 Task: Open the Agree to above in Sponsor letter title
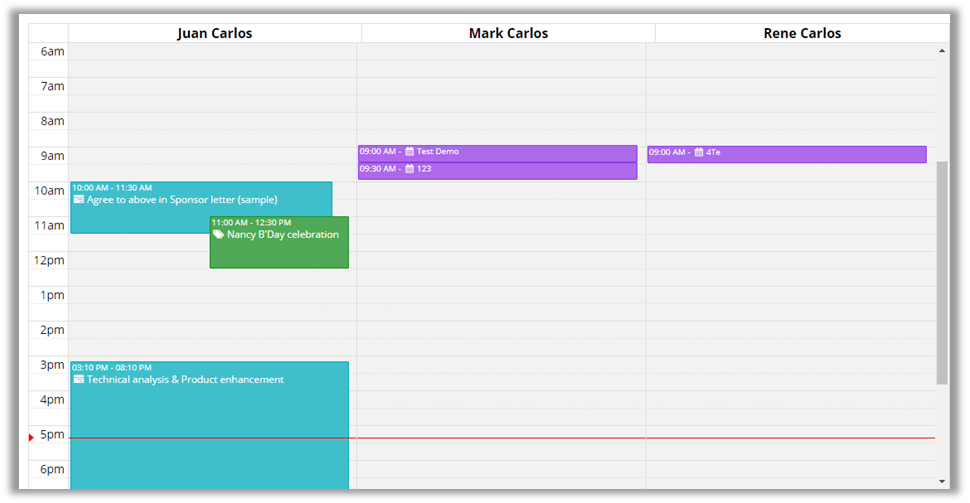(x=182, y=200)
